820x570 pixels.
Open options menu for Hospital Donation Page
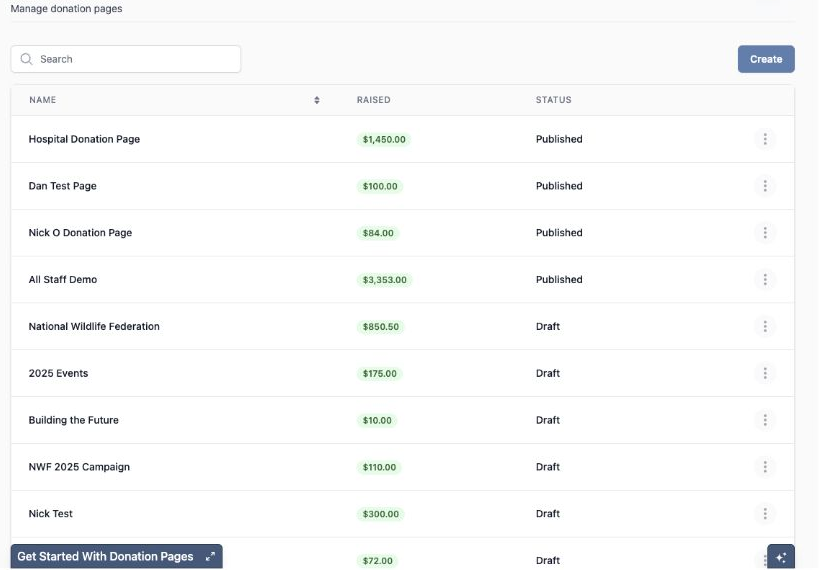point(765,139)
